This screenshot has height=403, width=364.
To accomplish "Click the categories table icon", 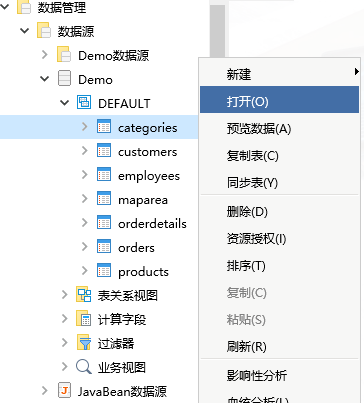I will click(104, 127).
